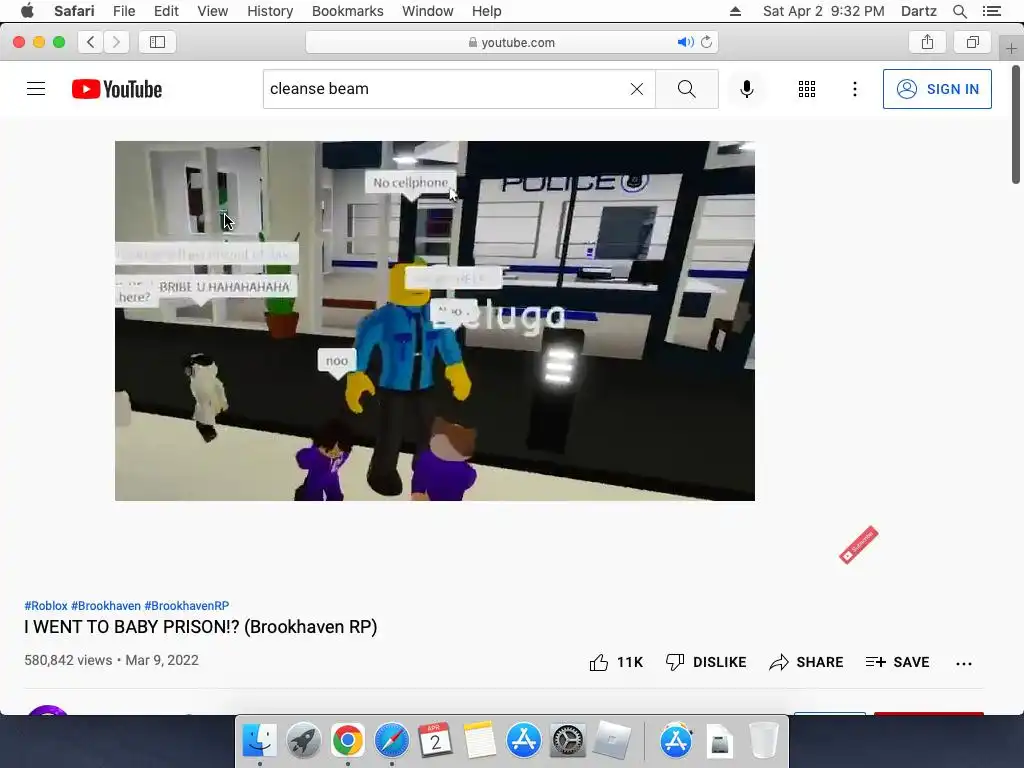
Task: Open the File menu
Action: coord(124,11)
